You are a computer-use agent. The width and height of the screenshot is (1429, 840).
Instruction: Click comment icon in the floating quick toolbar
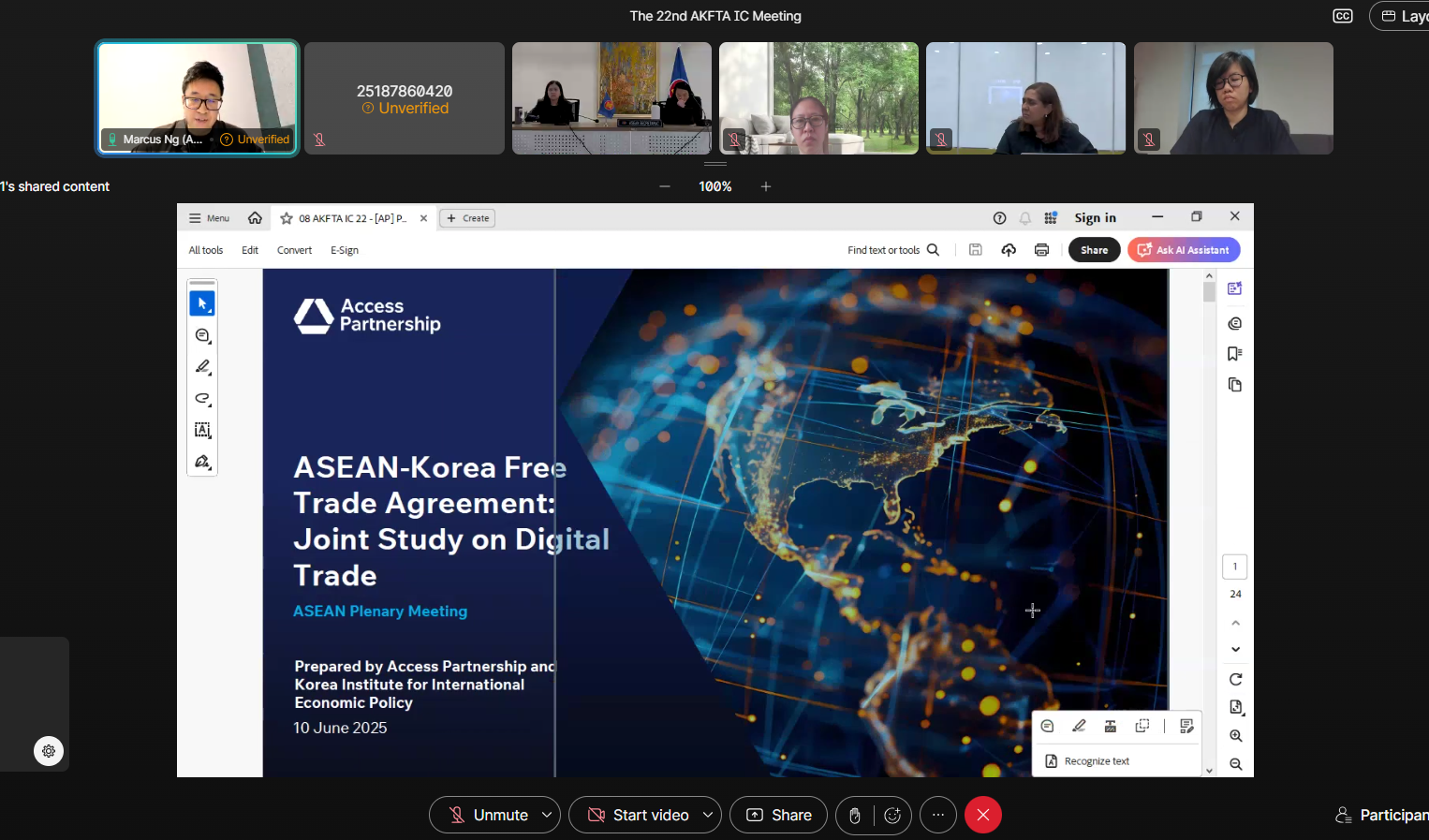tap(1048, 726)
